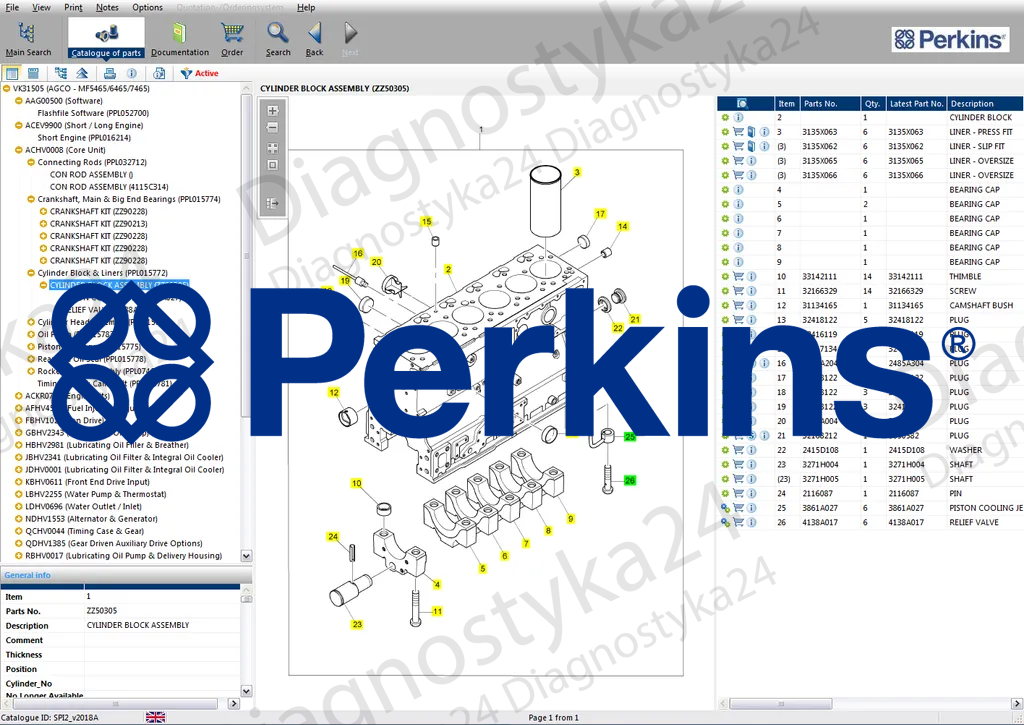Show info for part 3135X066
The height and width of the screenshot is (725, 1024).
[x=751, y=175]
